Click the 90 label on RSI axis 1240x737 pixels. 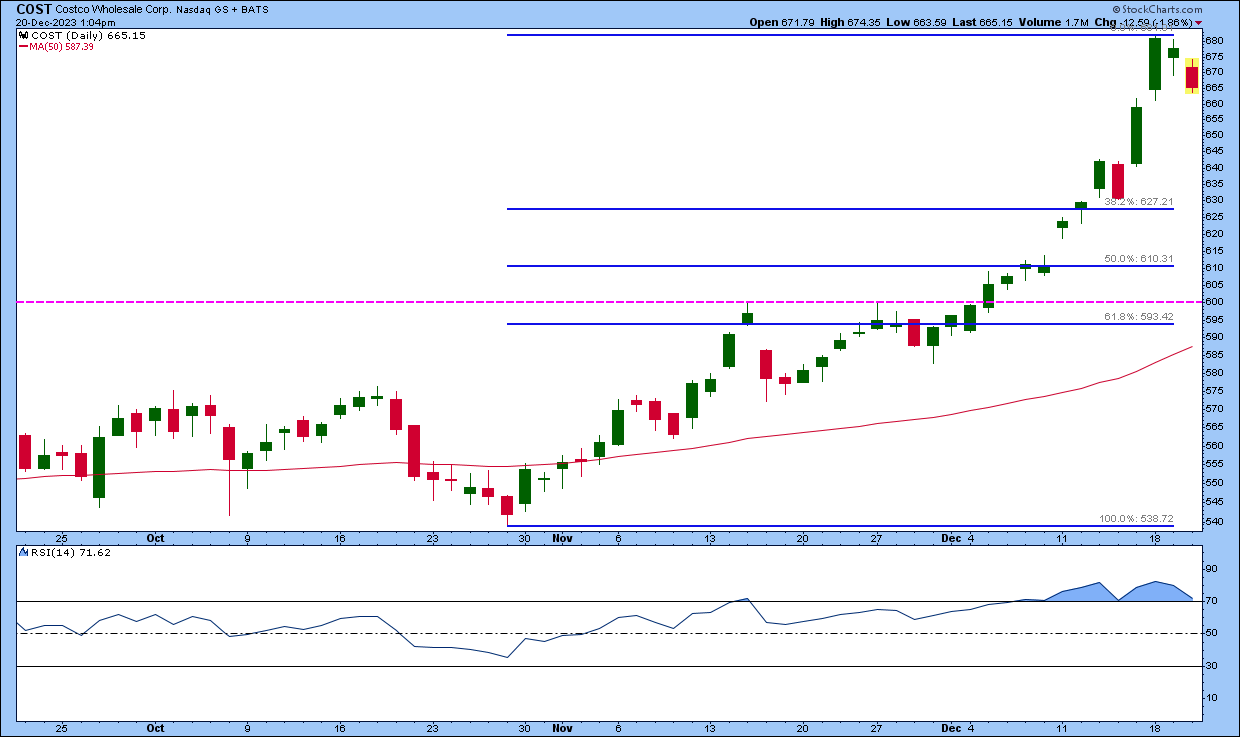pos(1213,569)
